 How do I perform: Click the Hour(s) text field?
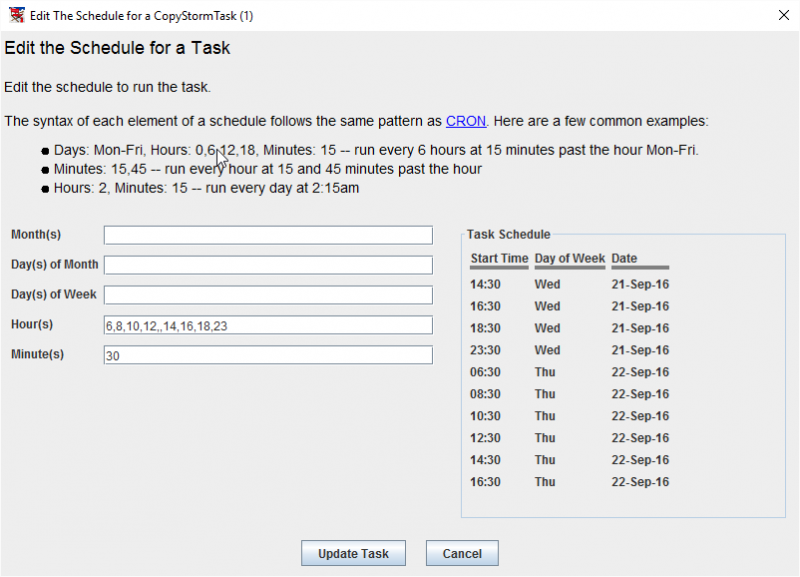tap(268, 325)
